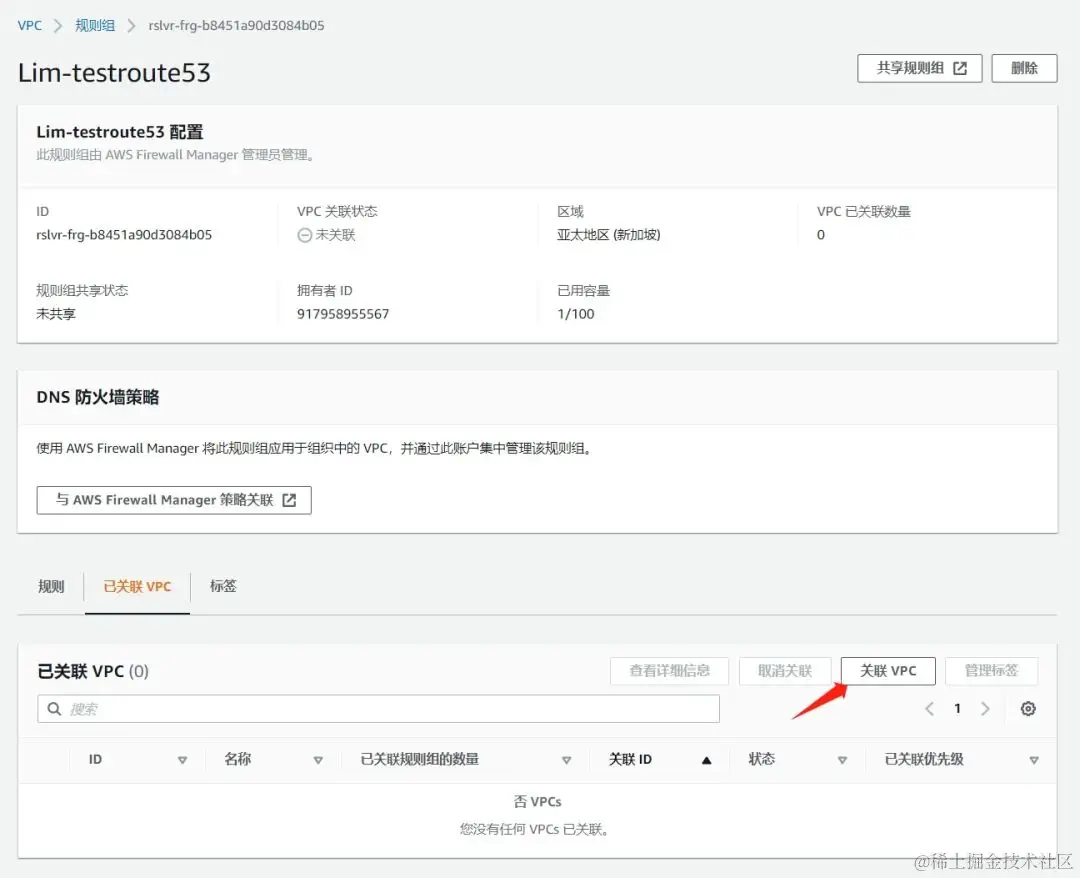Click the 管理标签 button

991,671
